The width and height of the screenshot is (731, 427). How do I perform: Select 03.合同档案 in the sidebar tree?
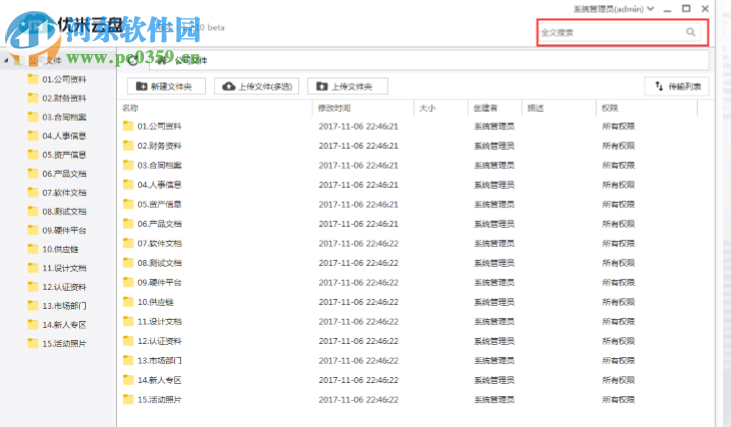[x=64, y=117]
